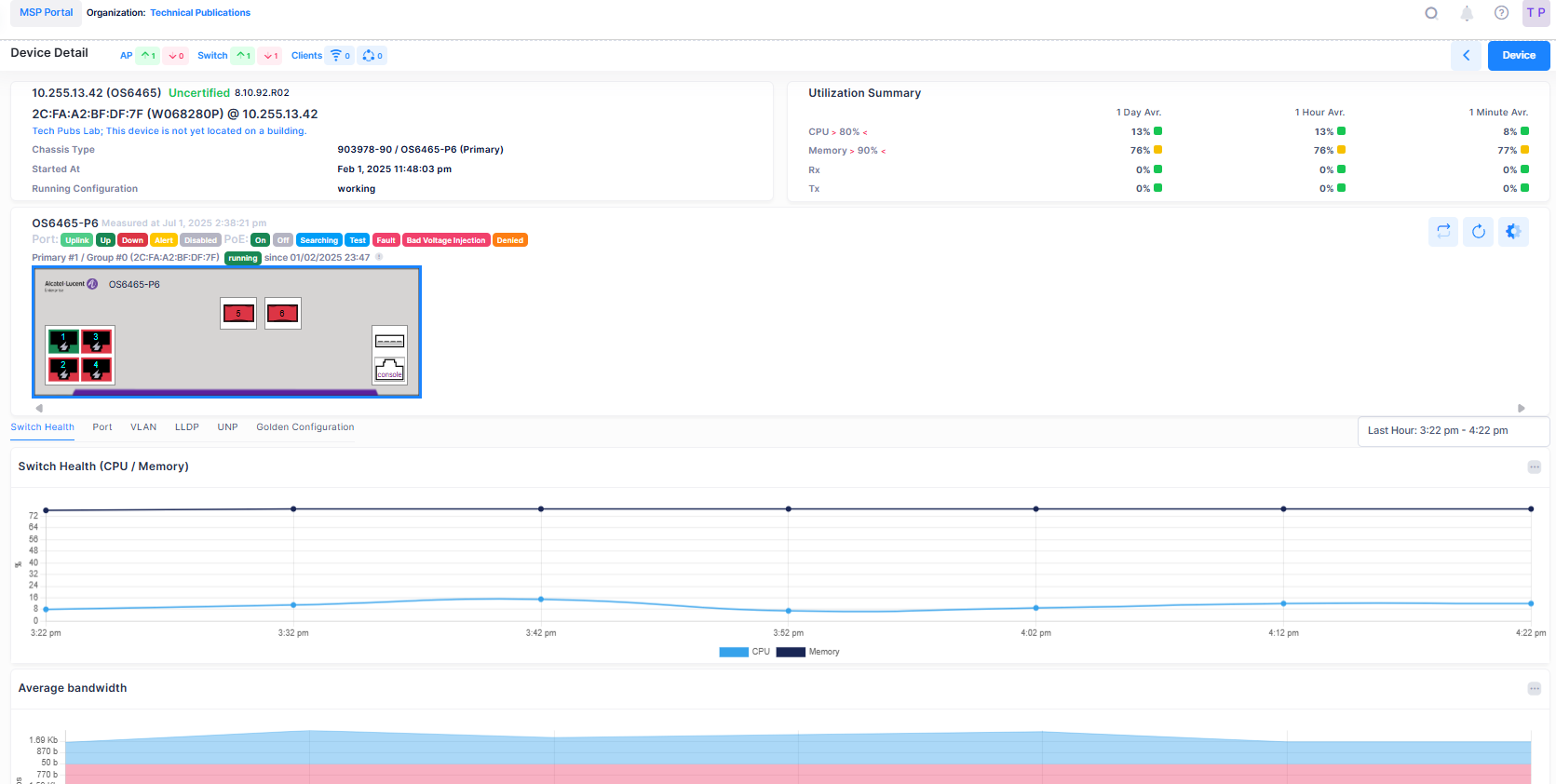
Task: Select port 5 on the switch diagram
Action: [x=238, y=314]
